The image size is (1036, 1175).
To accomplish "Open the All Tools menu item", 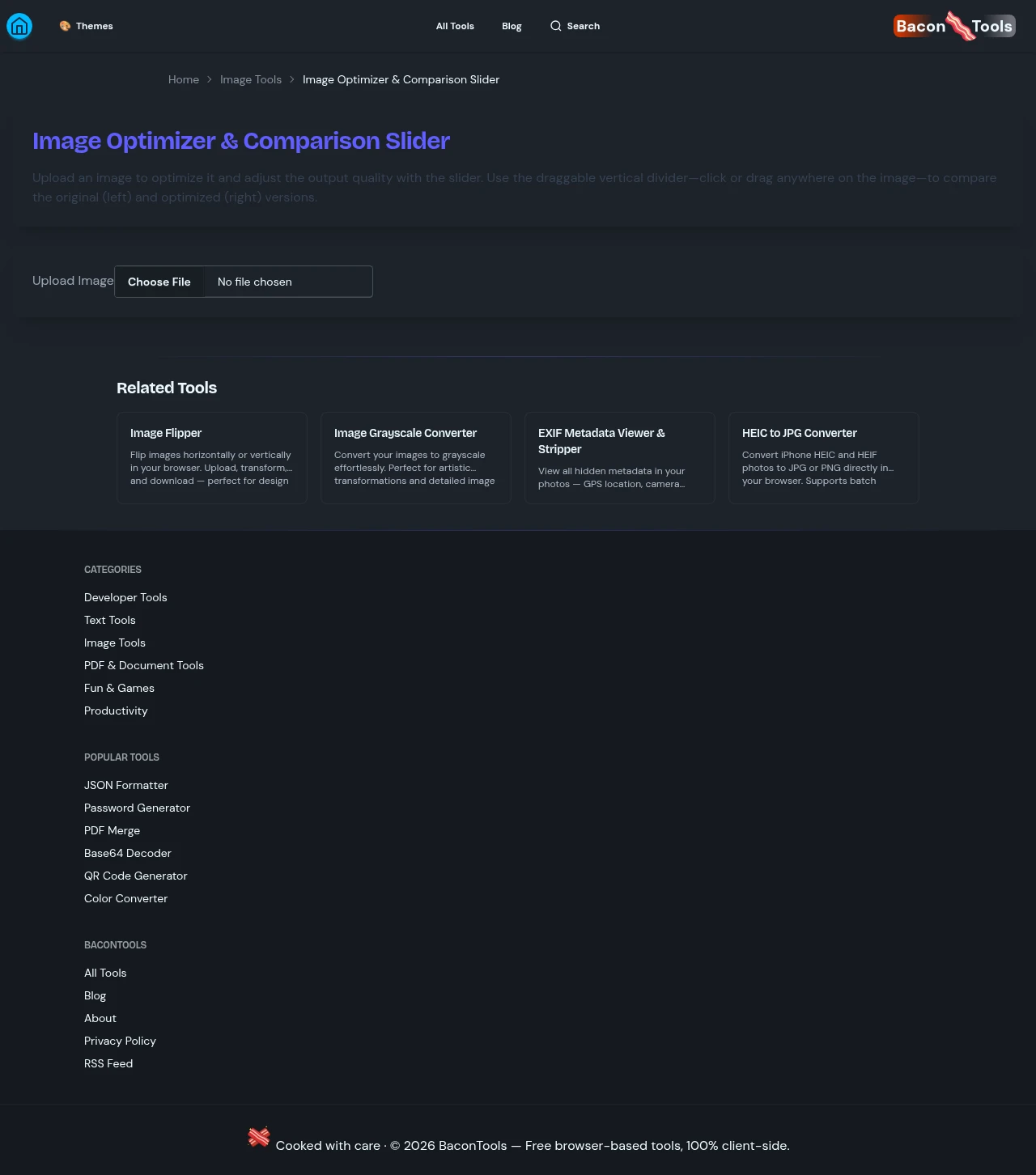I will [x=455, y=26].
